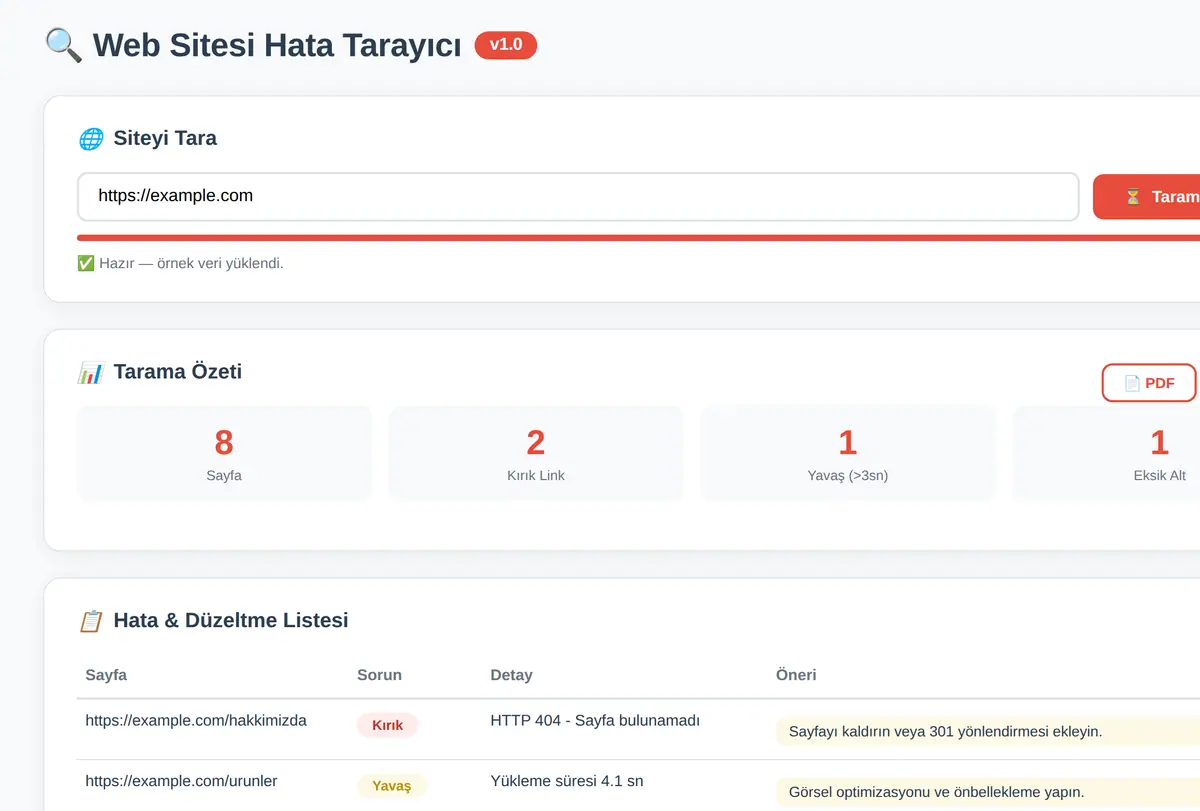Click the clipboard icon beside Hata & Düzeltme Listesi
This screenshot has width=1200, height=811.
pyautogui.click(x=90, y=621)
